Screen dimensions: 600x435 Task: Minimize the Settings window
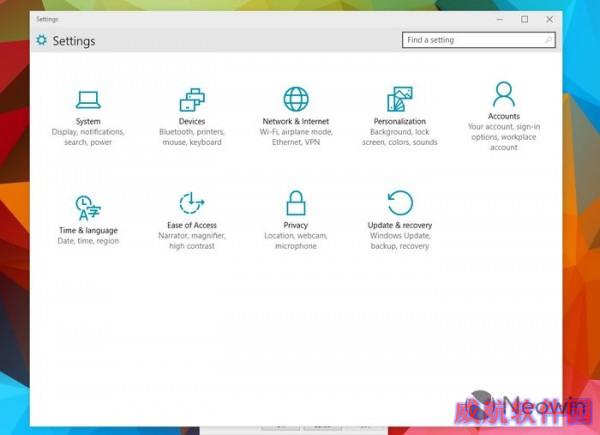coord(500,19)
